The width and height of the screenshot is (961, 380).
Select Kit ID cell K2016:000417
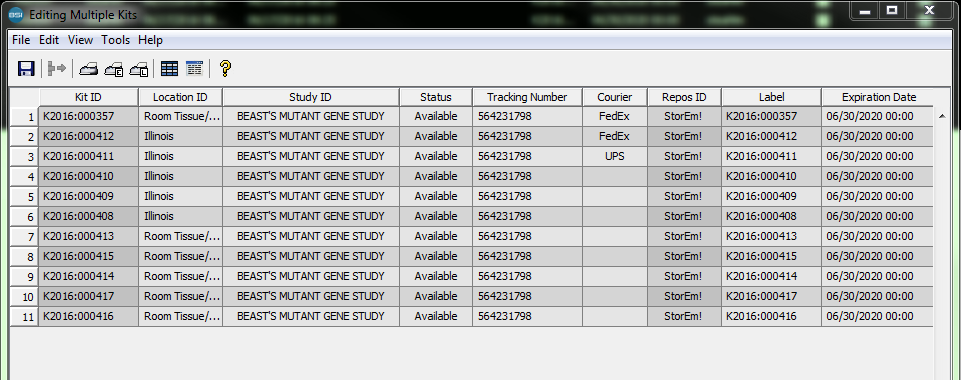point(88,296)
